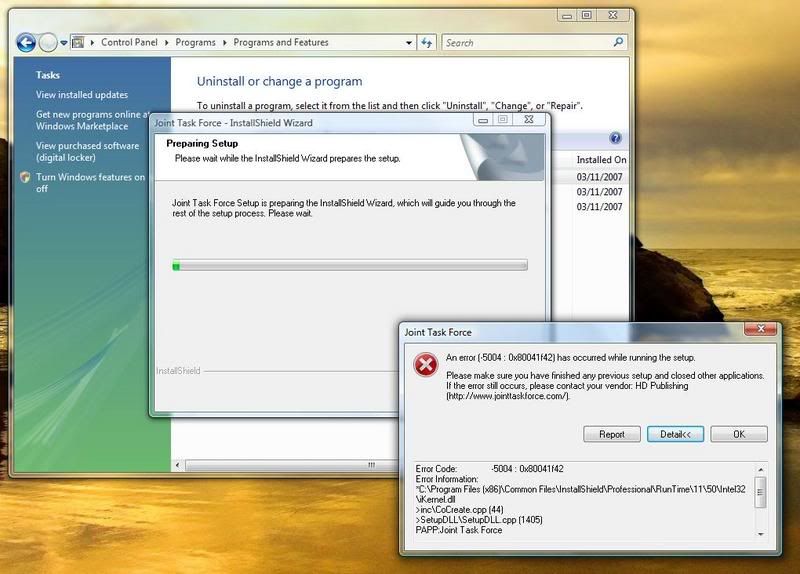800x574 pixels.
Task: Select Programs and Features breadcrumb
Action: (281, 42)
